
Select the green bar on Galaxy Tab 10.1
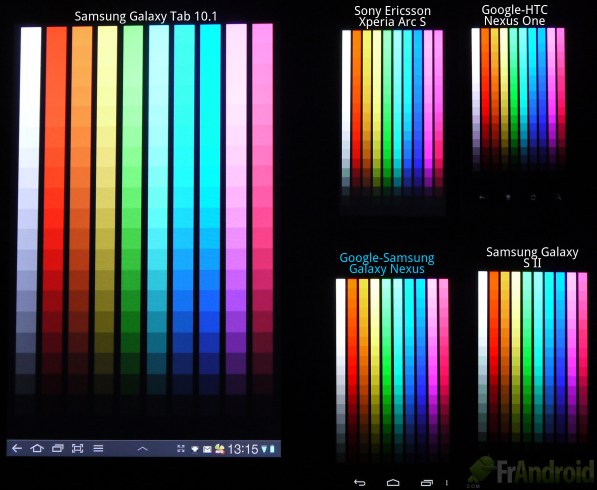[132, 210]
